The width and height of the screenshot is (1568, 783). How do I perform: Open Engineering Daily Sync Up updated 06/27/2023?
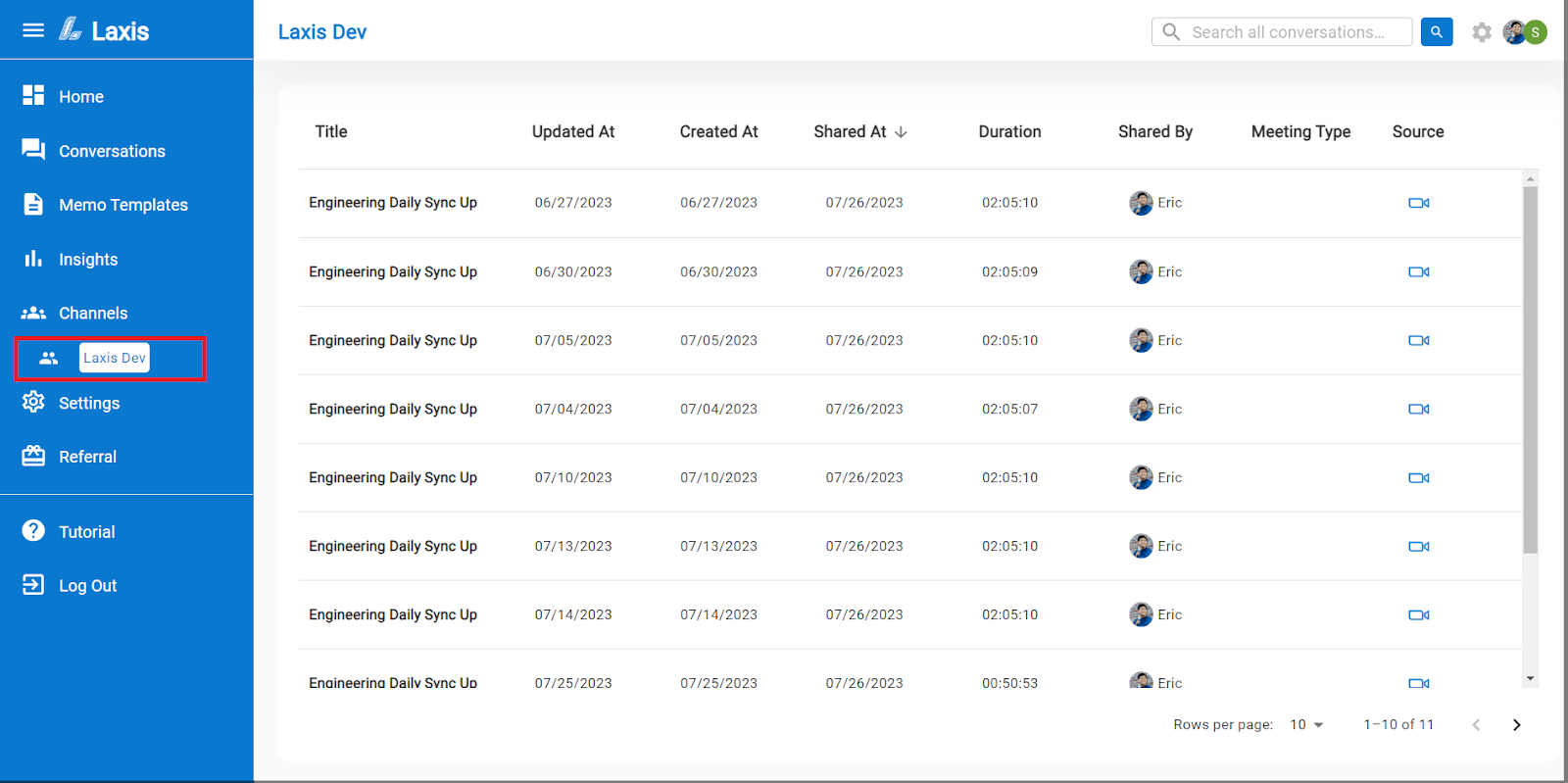click(x=393, y=203)
